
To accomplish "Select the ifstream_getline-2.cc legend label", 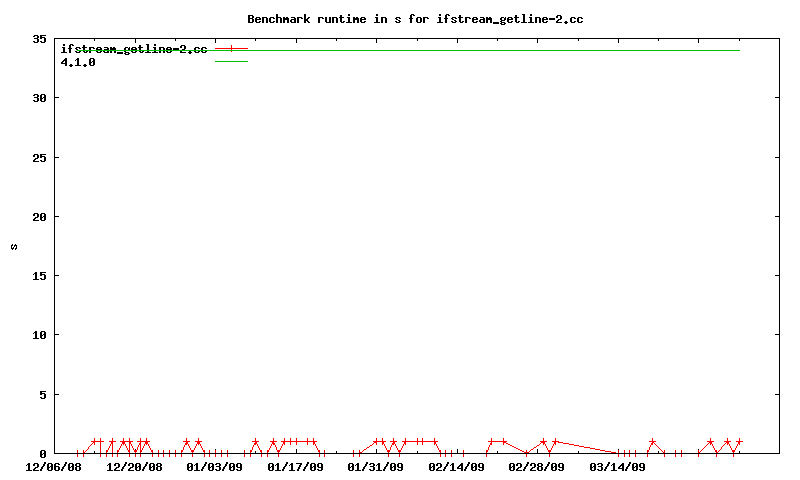I will click(x=134, y=49).
